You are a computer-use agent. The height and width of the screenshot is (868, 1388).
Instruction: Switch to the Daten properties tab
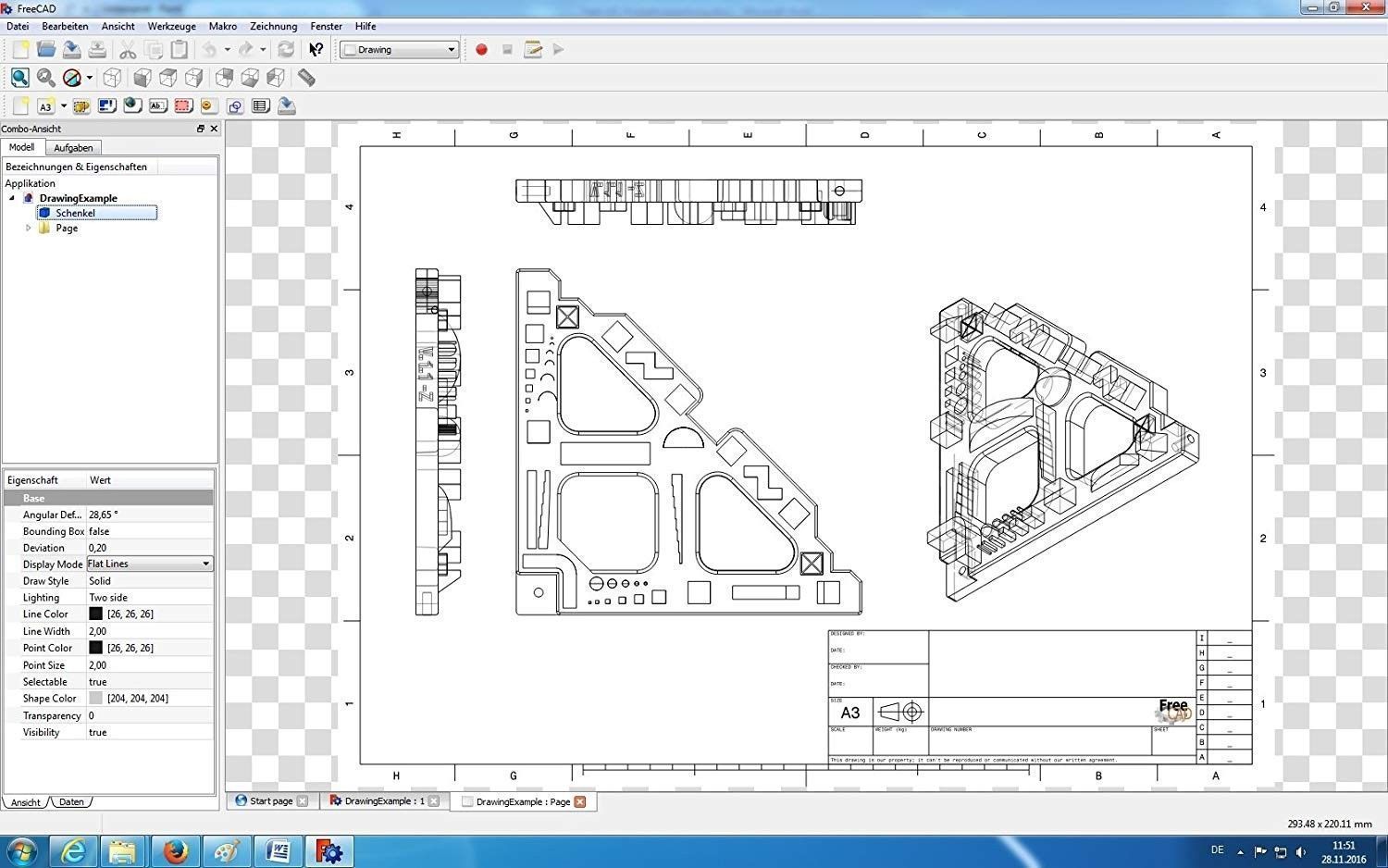tap(71, 802)
